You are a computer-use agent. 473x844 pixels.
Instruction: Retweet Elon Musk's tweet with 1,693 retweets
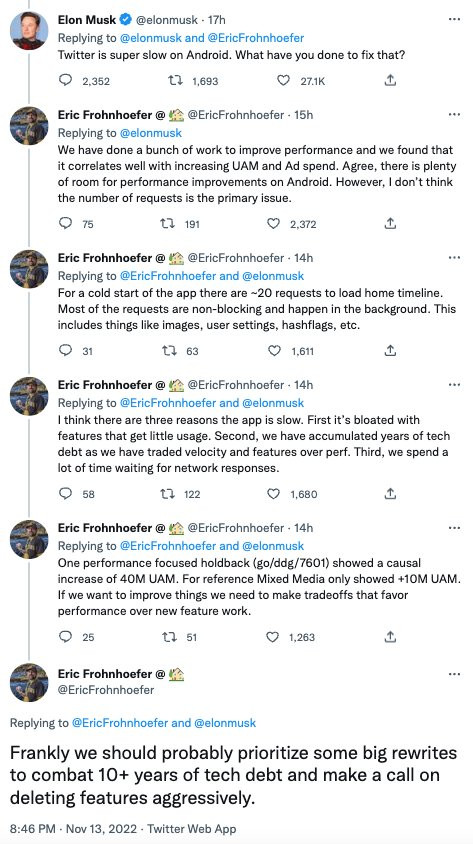[x=175, y=81]
